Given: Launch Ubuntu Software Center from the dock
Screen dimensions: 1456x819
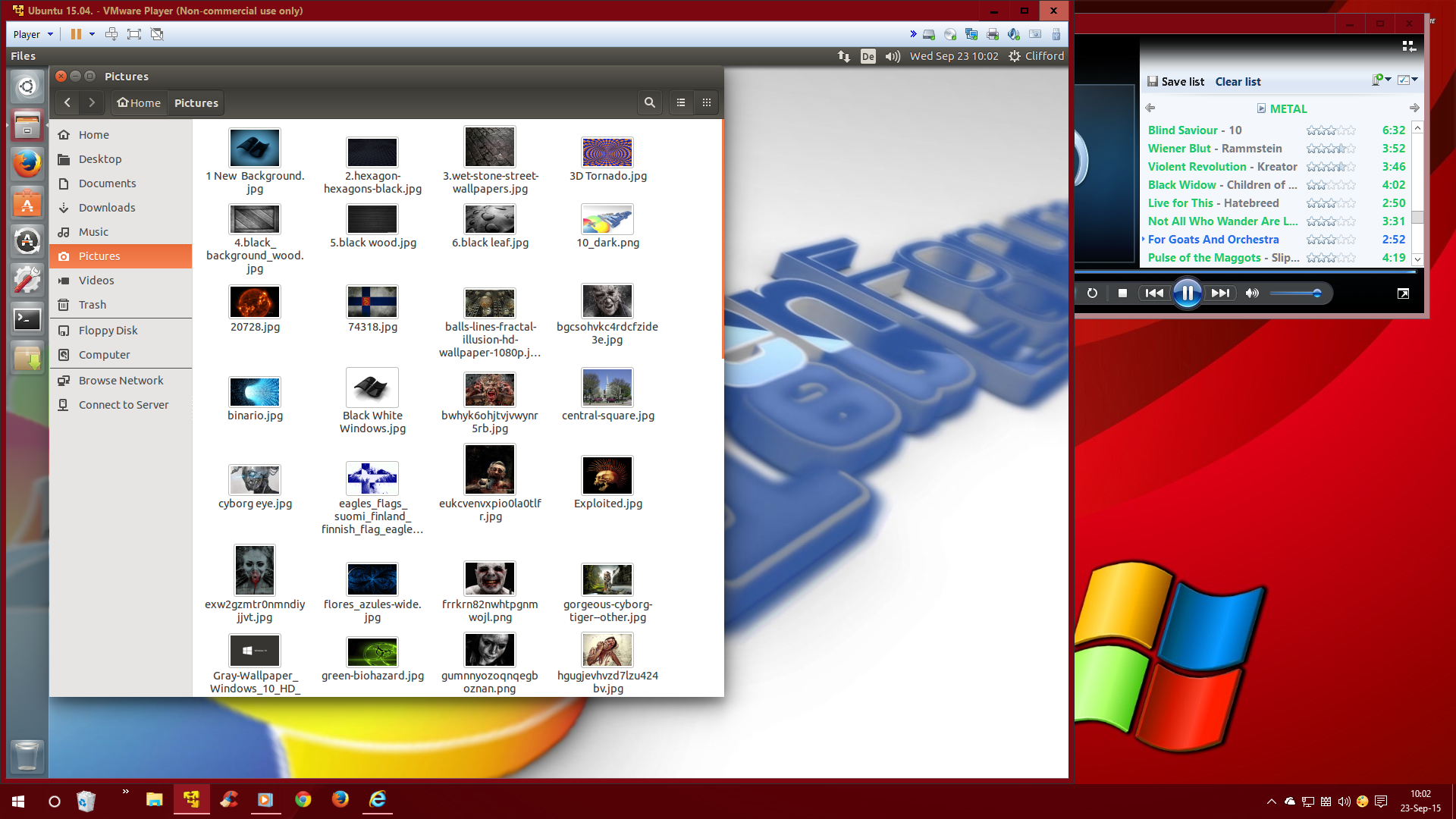Looking at the screenshot, I should coord(27,202).
